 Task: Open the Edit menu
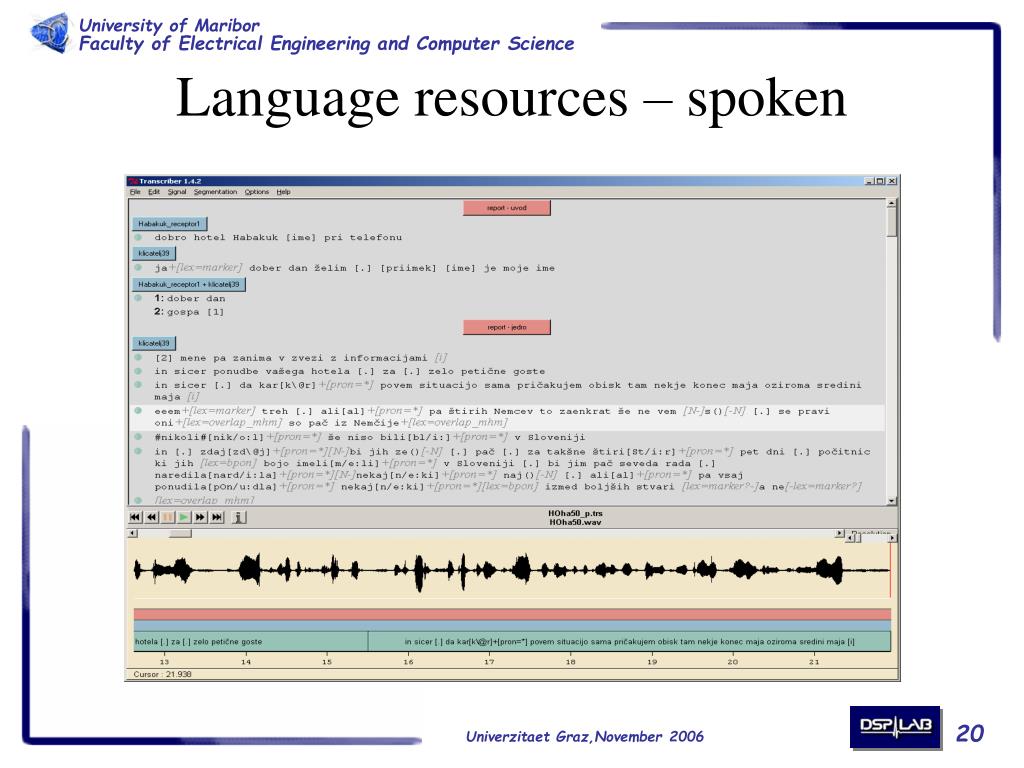154,192
